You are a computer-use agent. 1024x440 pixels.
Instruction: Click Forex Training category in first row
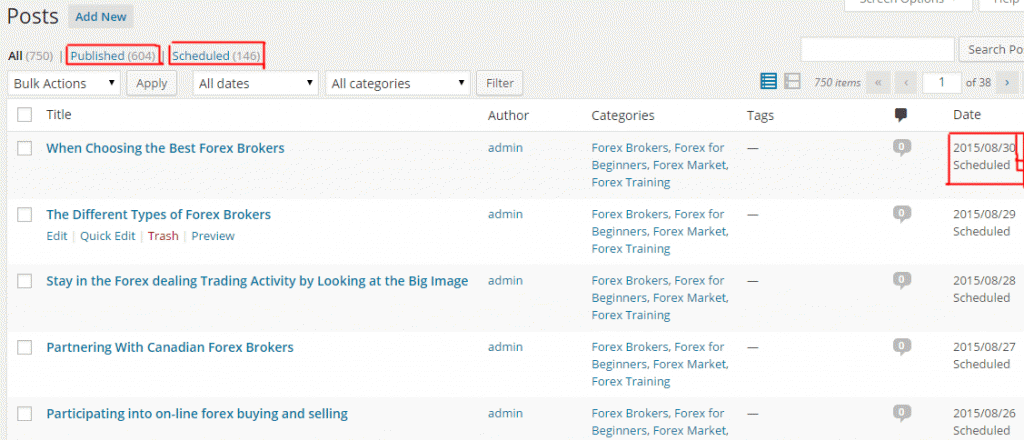[x=631, y=183]
